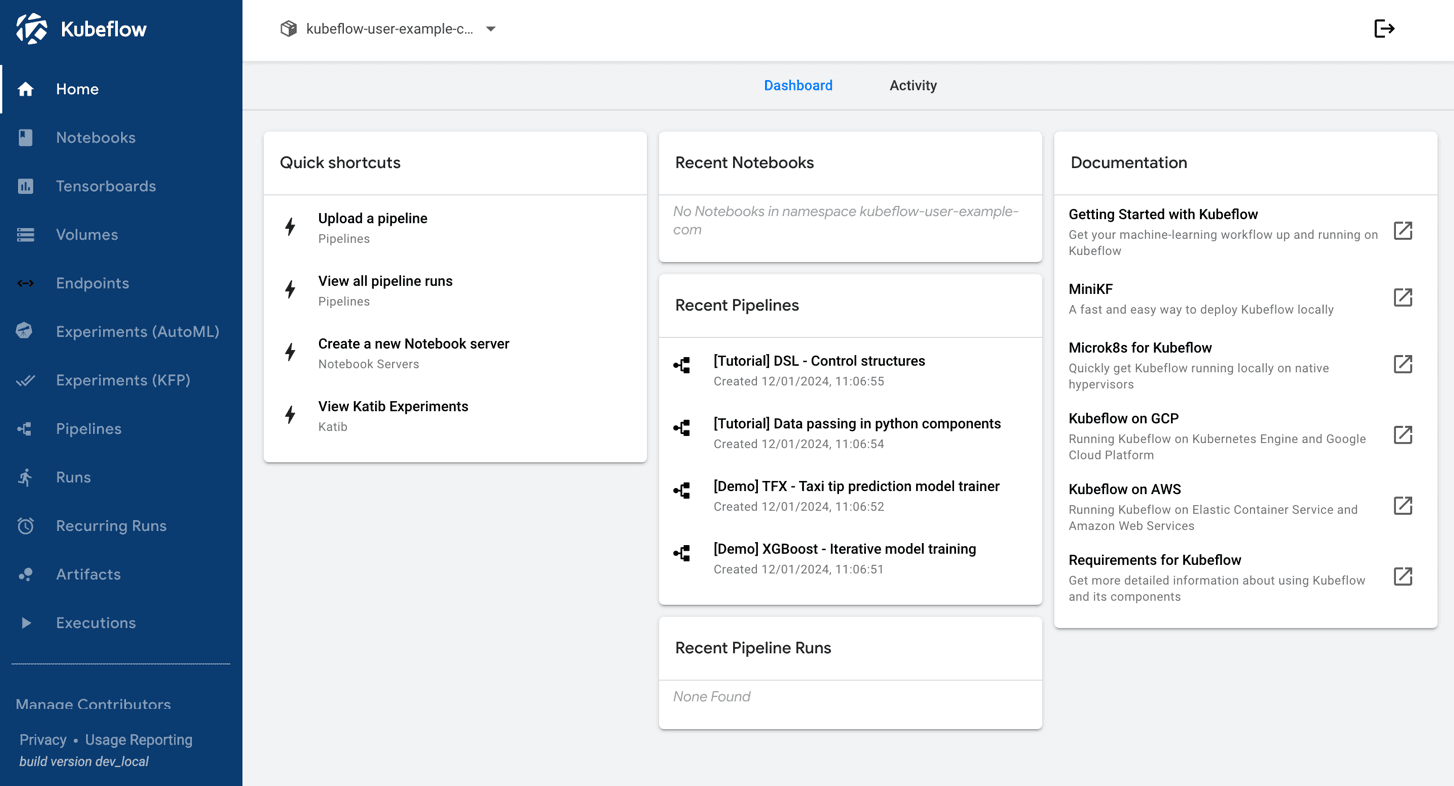
Task: Click the lightning icon beside Upload a pipeline
Action: (290, 227)
